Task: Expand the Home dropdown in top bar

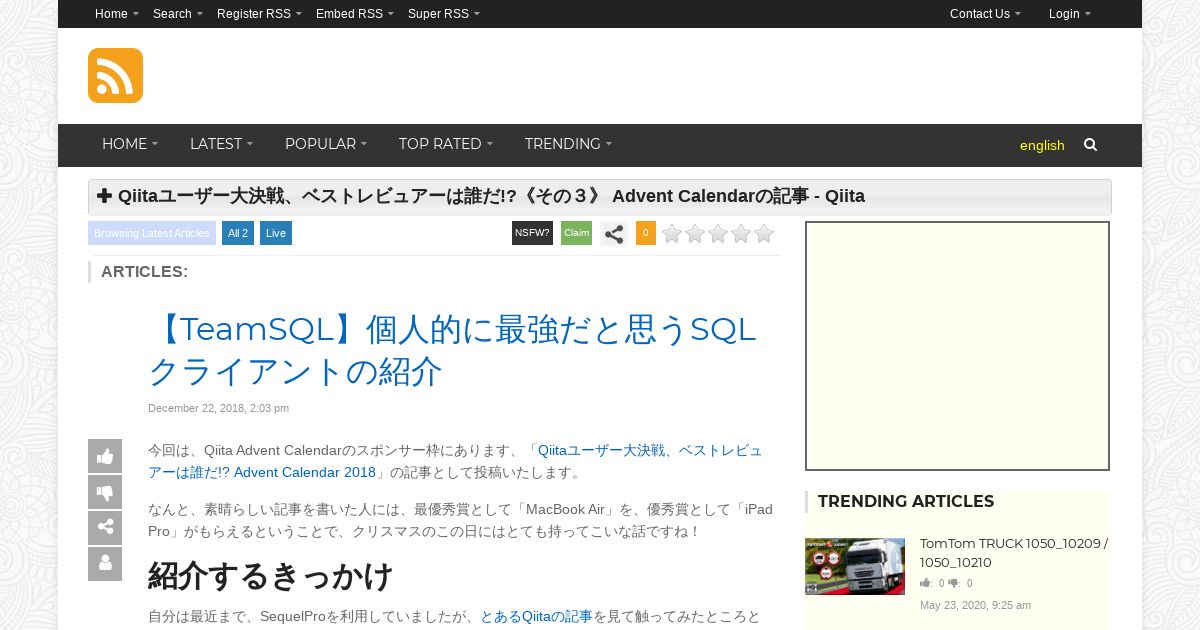Action: click(x=117, y=14)
